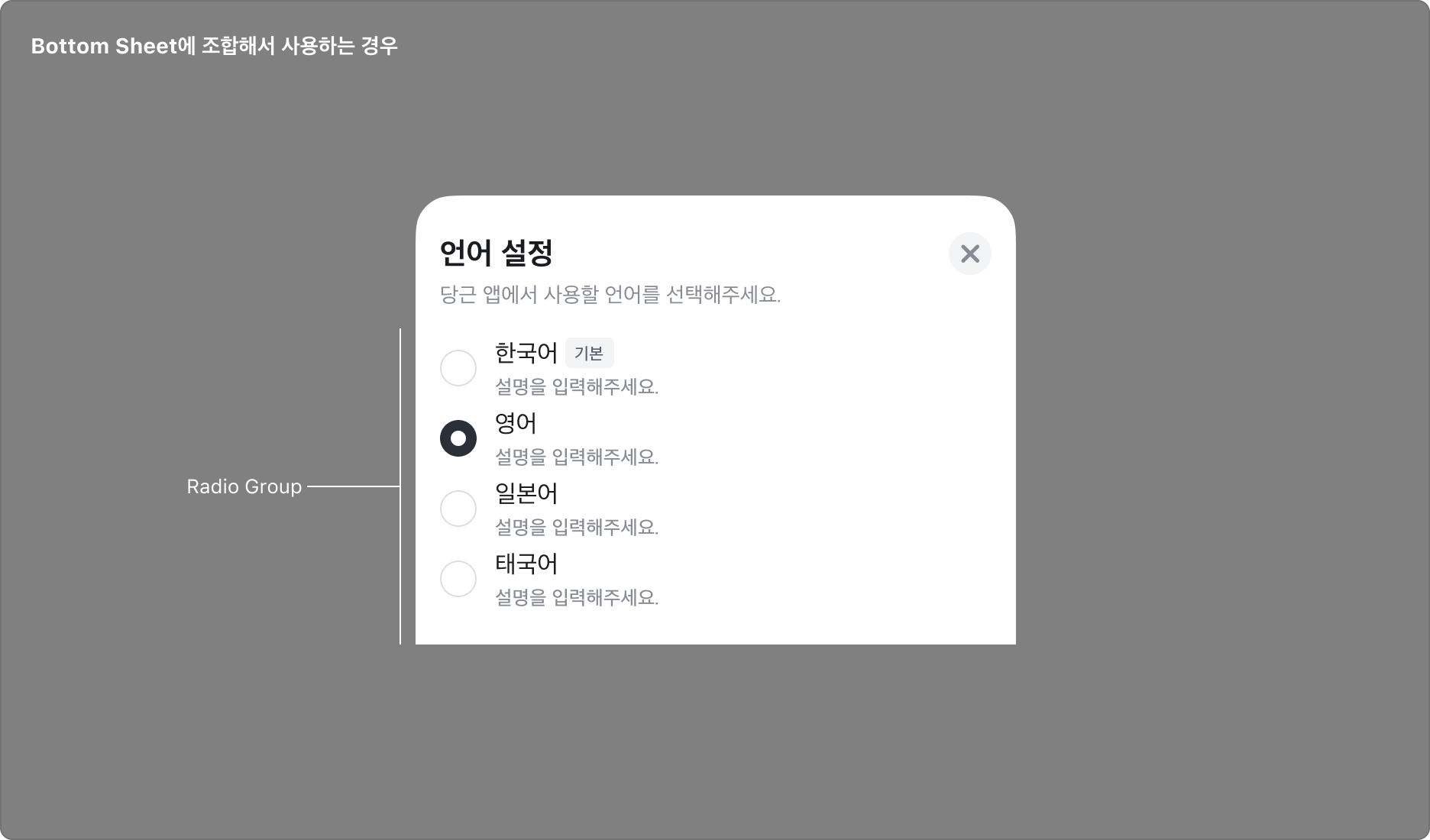The width and height of the screenshot is (1430, 840).
Task: Click the 영어 label text
Action: (516, 423)
